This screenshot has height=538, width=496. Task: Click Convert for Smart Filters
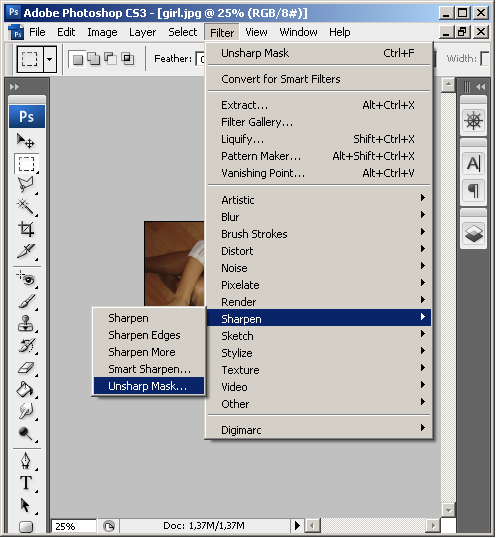coord(319,79)
